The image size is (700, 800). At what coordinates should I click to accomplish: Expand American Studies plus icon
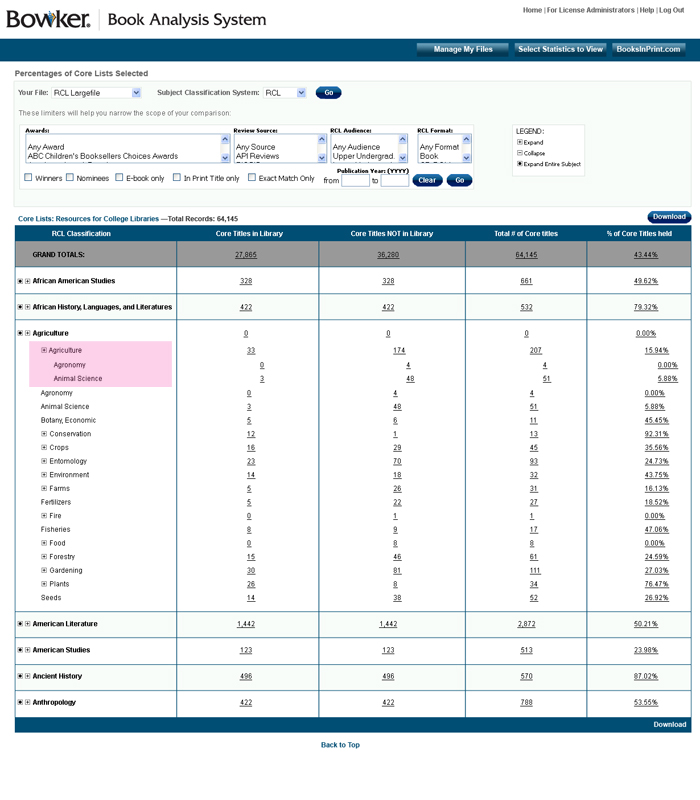28,650
